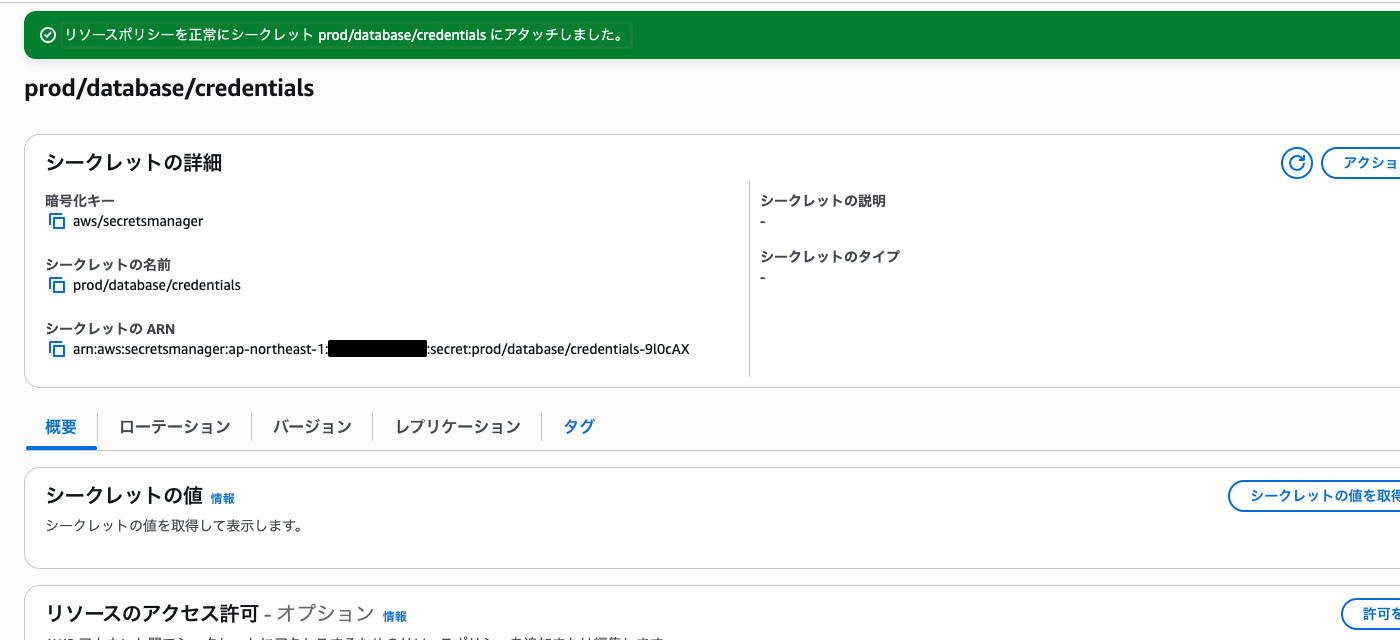Click リソースのアクセス許可 section heading
This screenshot has width=1400, height=640.
(x=152, y=613)
